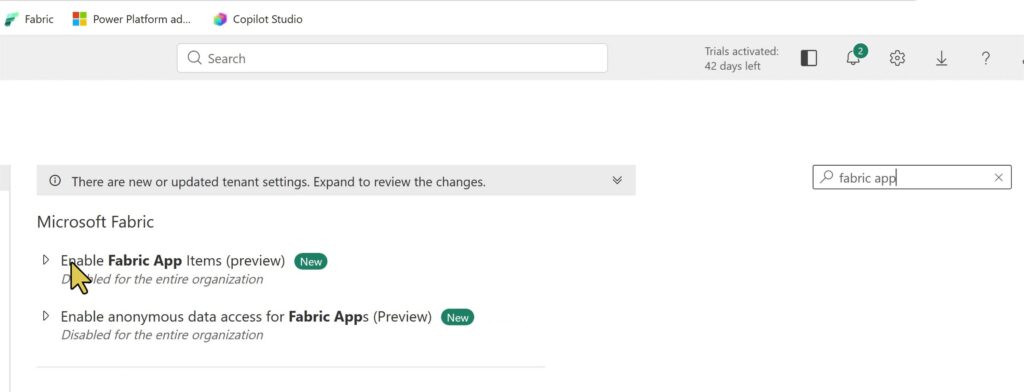Expand Enable Fabric App Items setting
This screenshot has width=1024, height=392.
click(46, 260)
